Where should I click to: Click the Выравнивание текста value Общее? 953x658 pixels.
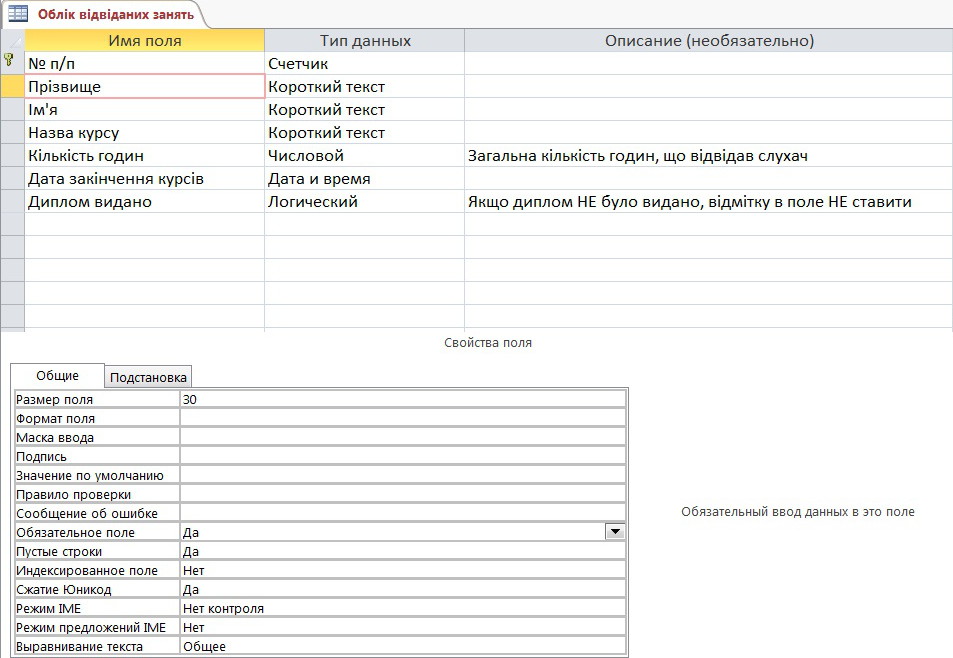(x=402, y=647)
